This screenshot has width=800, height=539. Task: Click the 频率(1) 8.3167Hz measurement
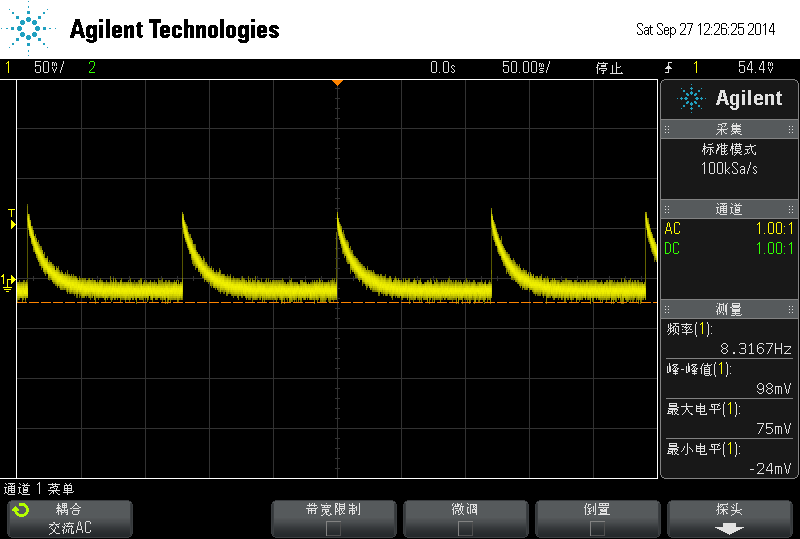tap(729, 339)
